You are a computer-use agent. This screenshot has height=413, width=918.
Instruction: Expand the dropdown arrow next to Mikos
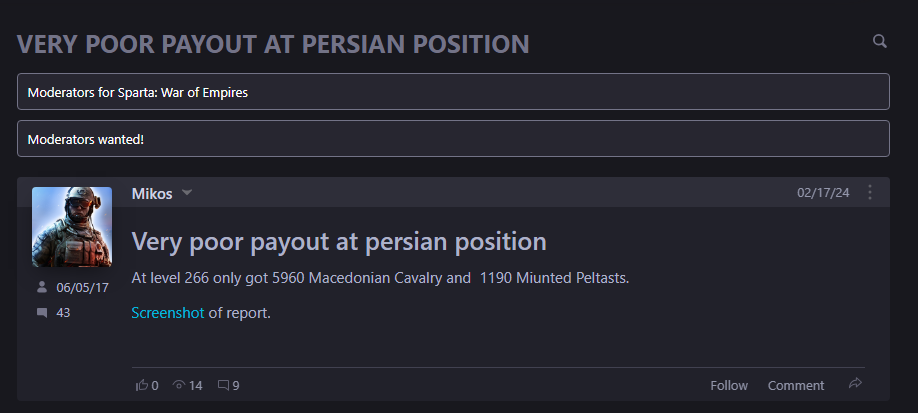click(187, 193)
